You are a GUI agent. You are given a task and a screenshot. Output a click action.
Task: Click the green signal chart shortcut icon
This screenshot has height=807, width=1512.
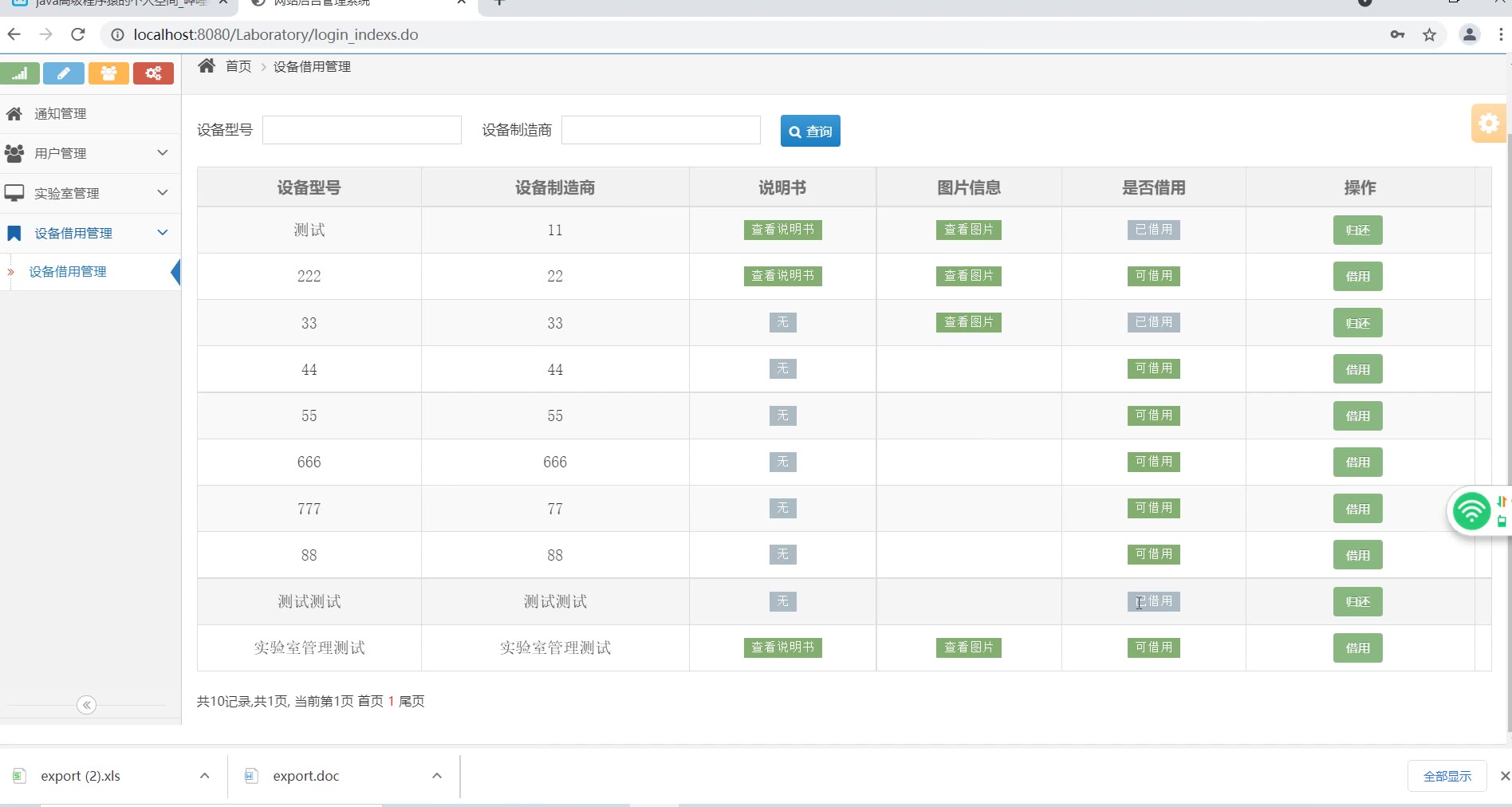20,73
